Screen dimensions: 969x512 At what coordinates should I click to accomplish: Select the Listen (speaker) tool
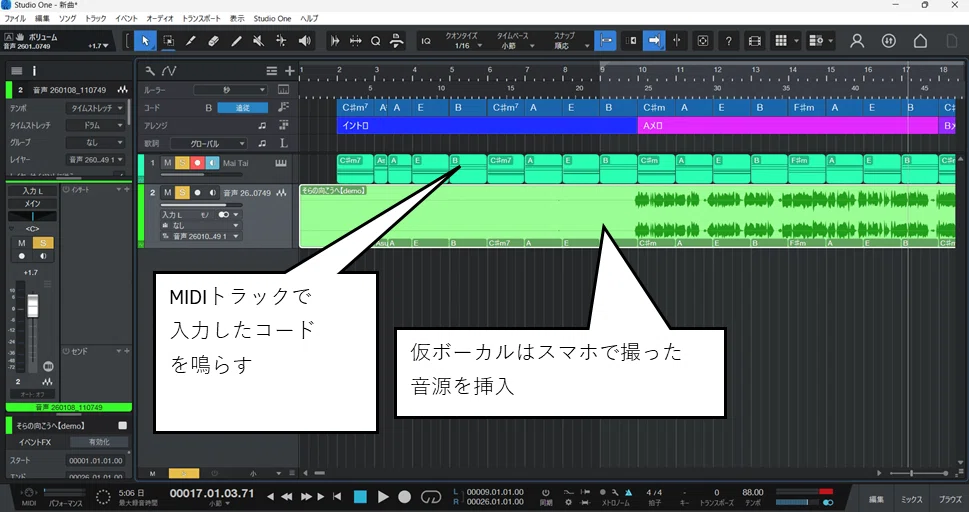304,41
